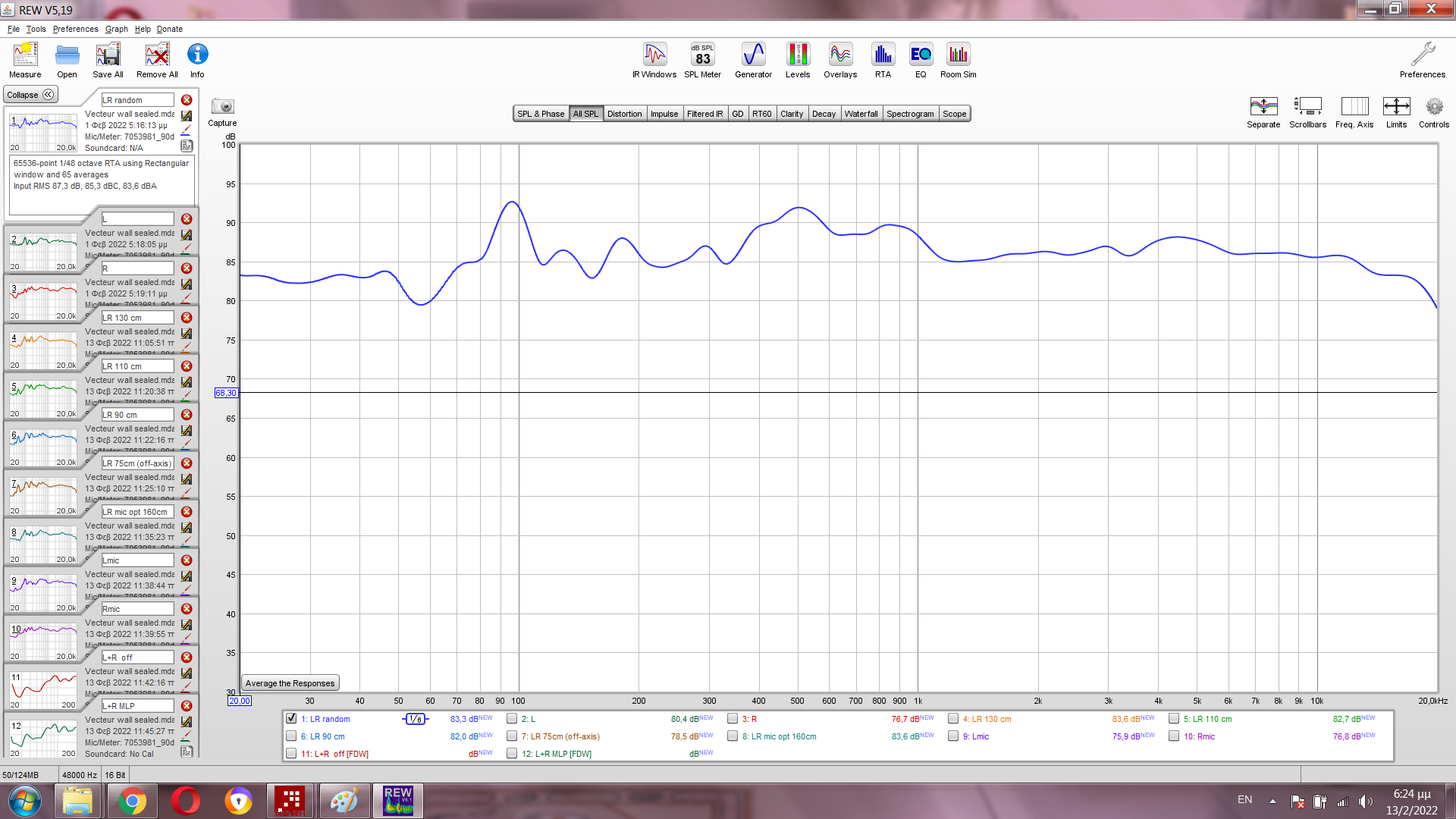Switch to the Waterfall tab
The width and height of the screenshot is (1456, 819).
861,114
